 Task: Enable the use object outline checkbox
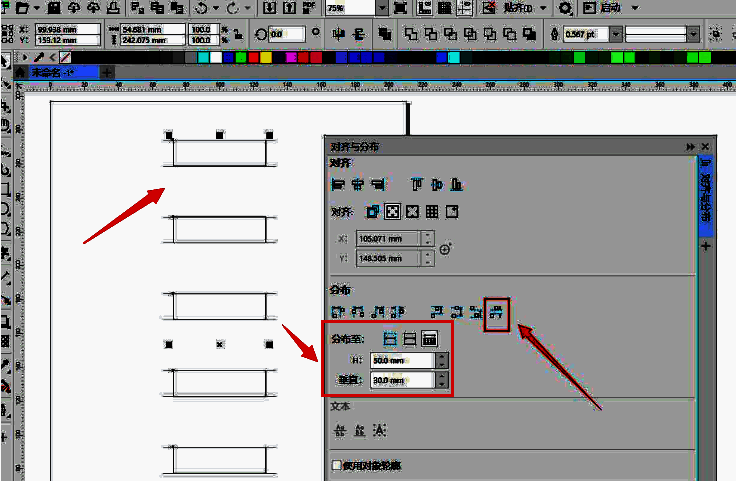[336, 466]
